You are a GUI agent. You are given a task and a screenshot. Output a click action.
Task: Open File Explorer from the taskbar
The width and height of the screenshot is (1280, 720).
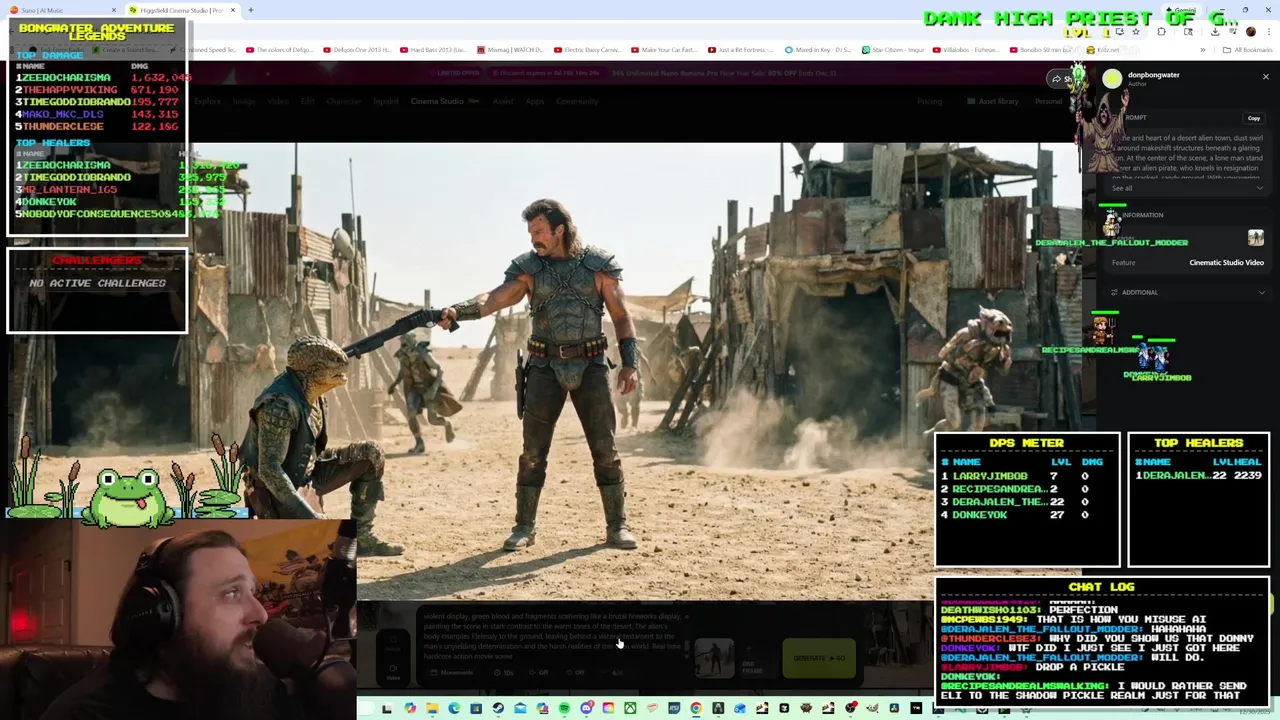click(x=432, y=708)
